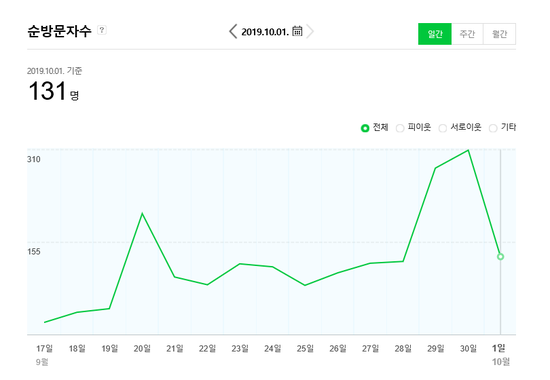Go to previous date with left arrow
The height and width of the screenshot is (380, 550).
233,31
